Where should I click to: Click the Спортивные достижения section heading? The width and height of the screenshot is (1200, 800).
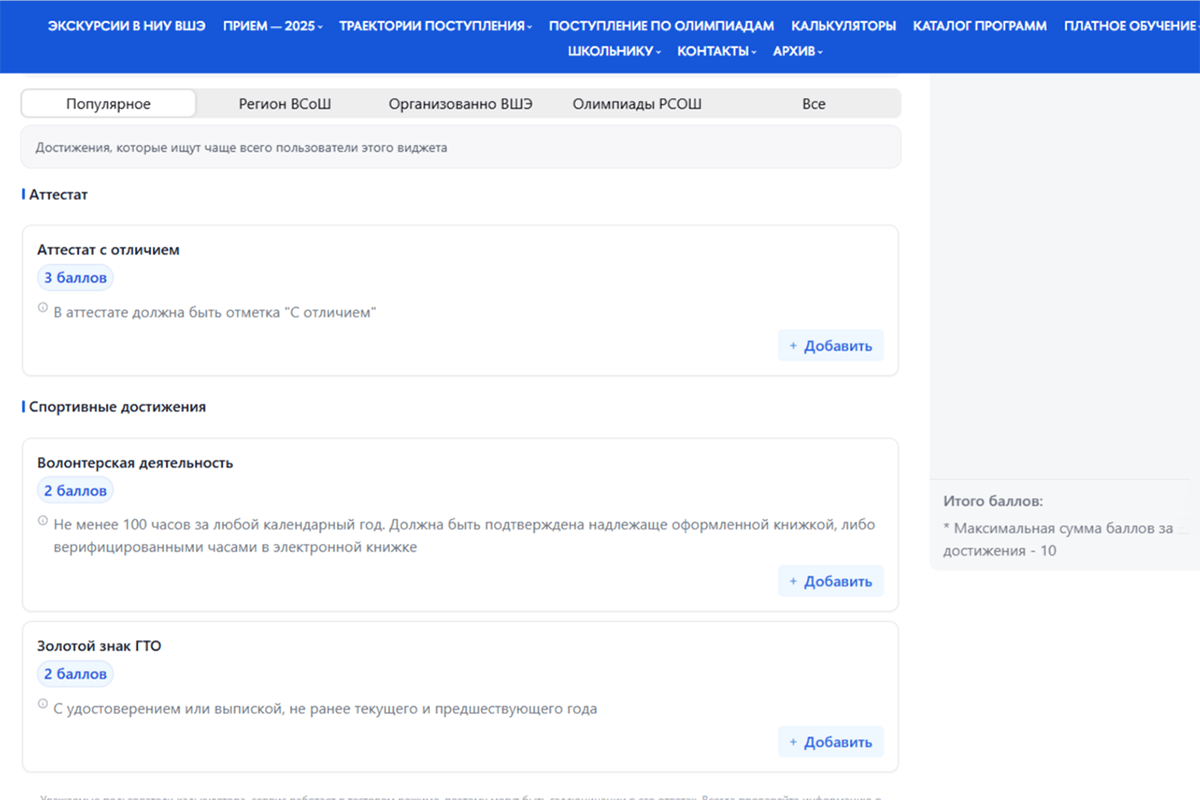pyautogui.click(x=118, y=407)
